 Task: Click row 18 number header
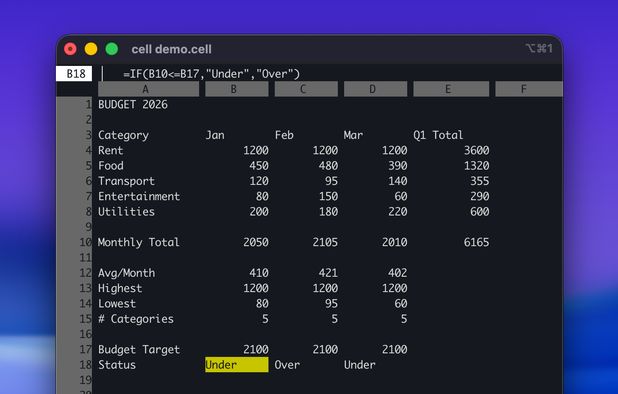[74, 365]
